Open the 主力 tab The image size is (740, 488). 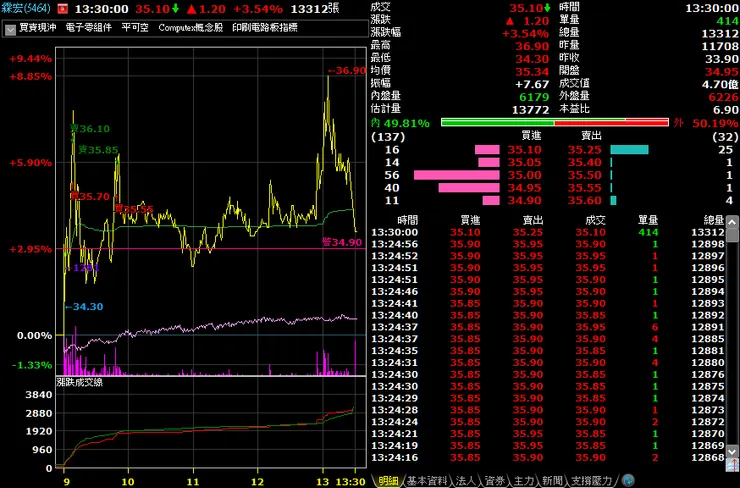point(523,481)
